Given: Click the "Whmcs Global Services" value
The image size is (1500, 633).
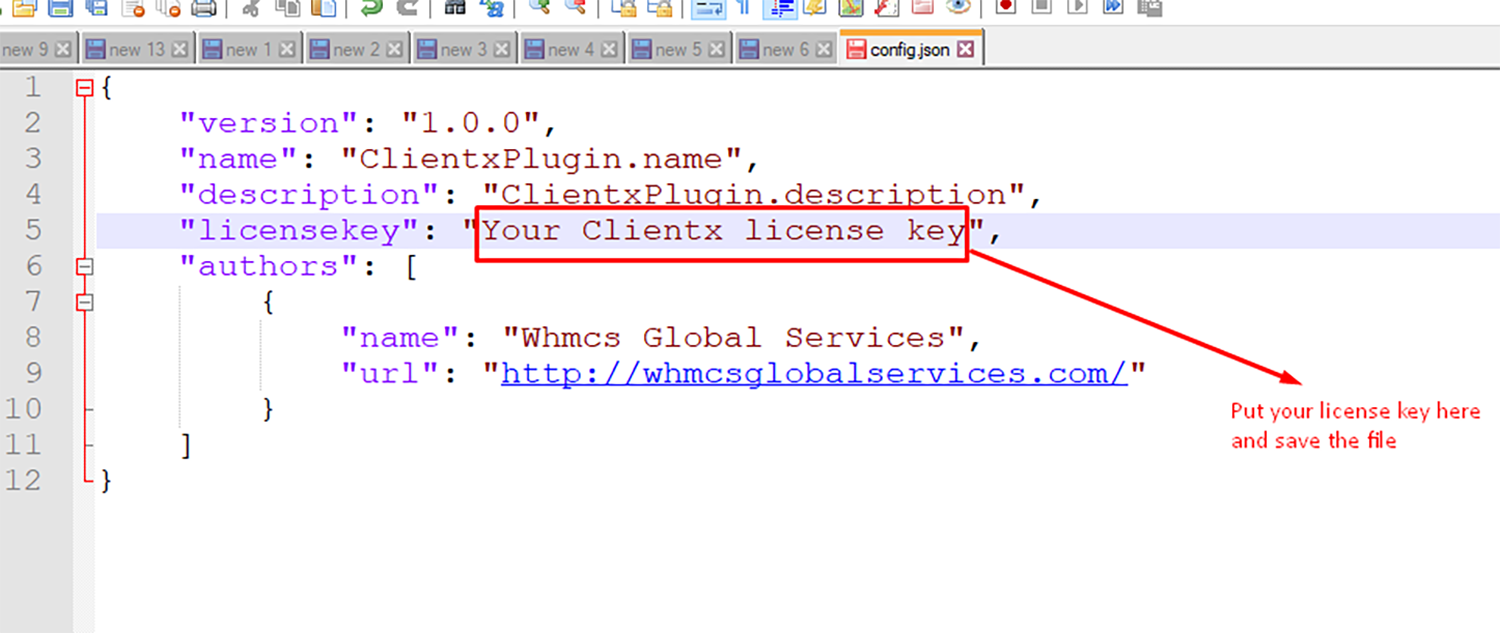Looking at the screenshot, I should pos(734,338).
